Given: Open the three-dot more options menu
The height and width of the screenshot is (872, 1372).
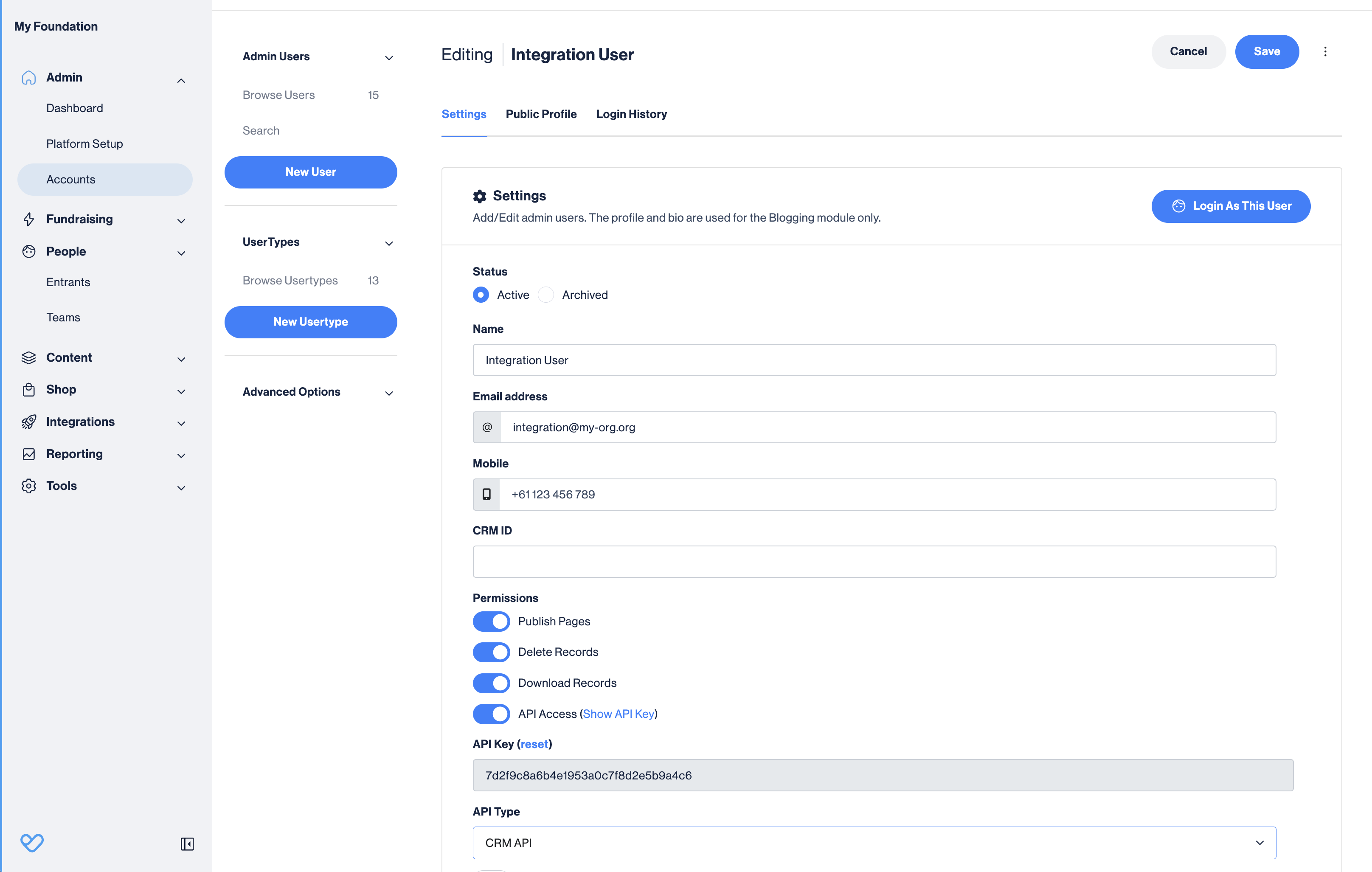Looking at the screenshot, I should tap(1325, 52).
